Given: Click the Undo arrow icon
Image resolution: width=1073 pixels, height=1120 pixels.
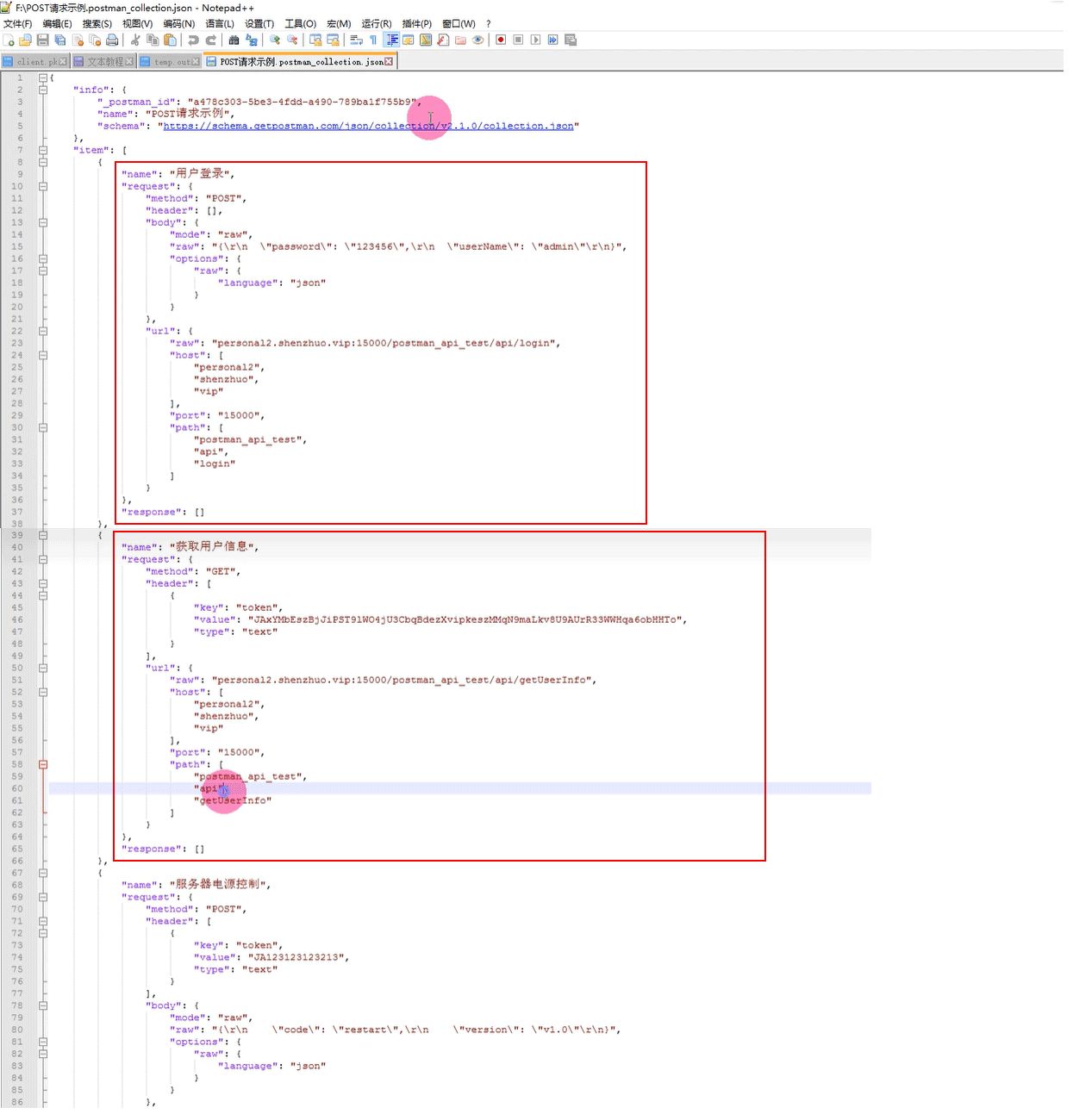Looking at the screenshot, I should coord(193,40).
